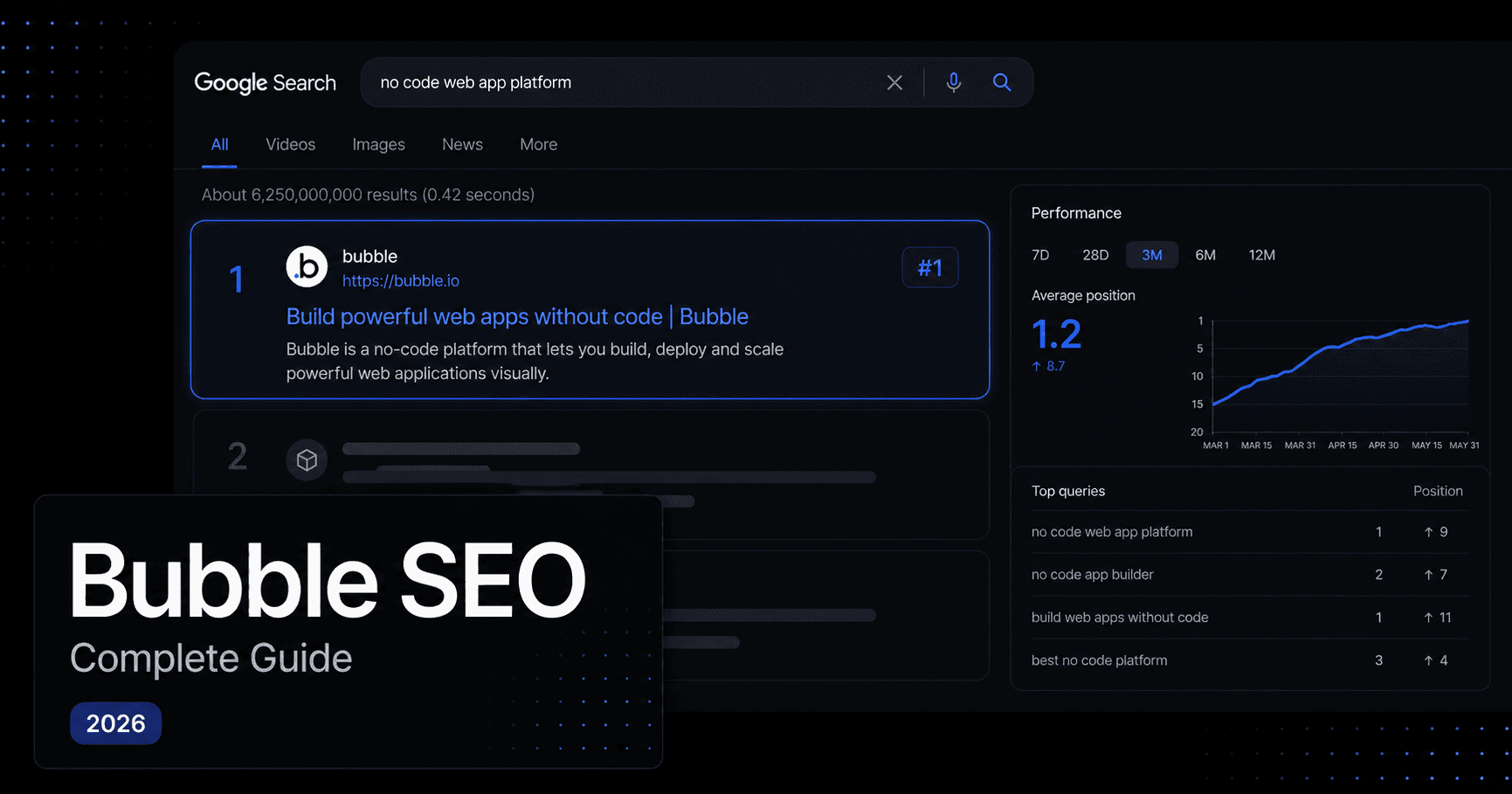The image size is (1512, 794).
Task: Clear the search query with the X icon
Action: 894,83
